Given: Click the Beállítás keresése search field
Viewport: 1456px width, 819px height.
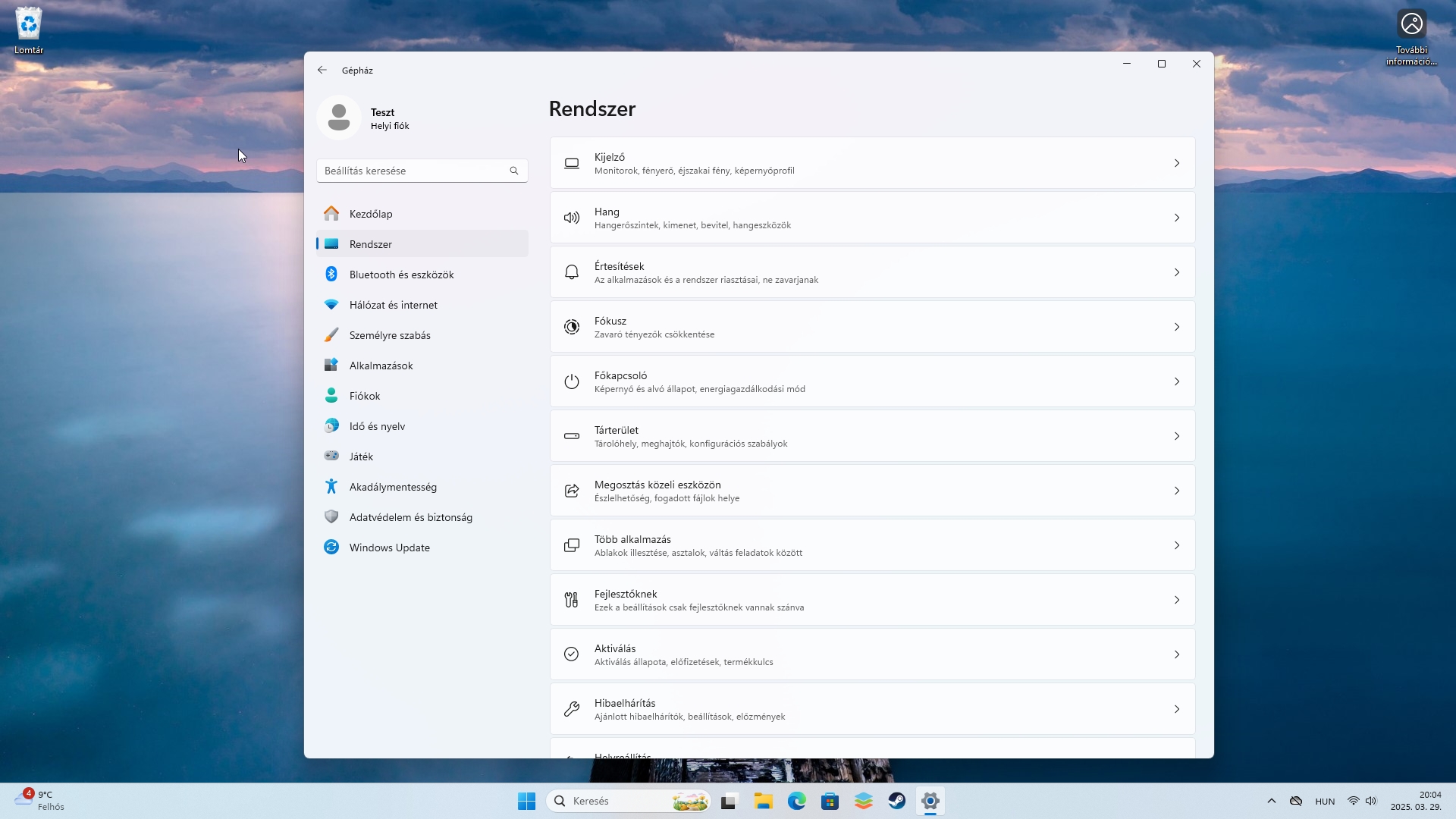Looking at the screenshot, I should tap(413, 171).
